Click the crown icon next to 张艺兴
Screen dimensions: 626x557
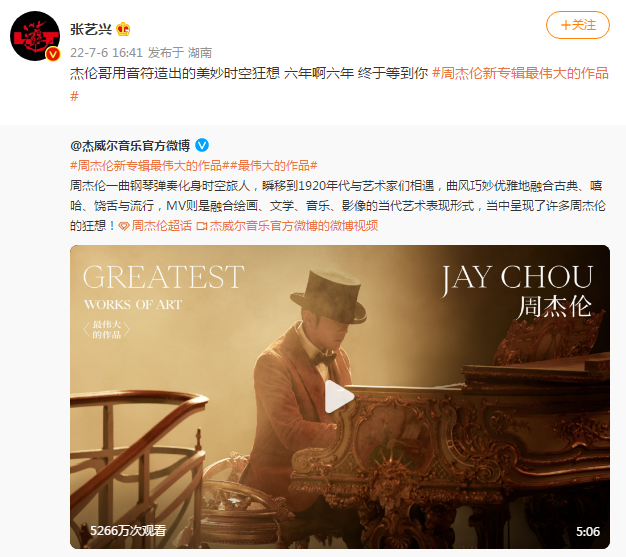tap(123, 29)
